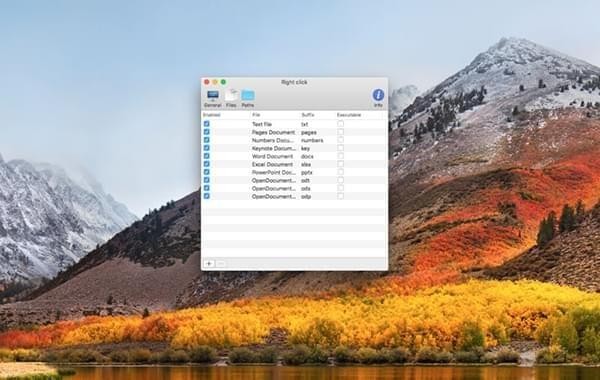The width and height of the screenshot is (600, 380).
Task: Click the Enabled column header
Action: pos(212,115)
